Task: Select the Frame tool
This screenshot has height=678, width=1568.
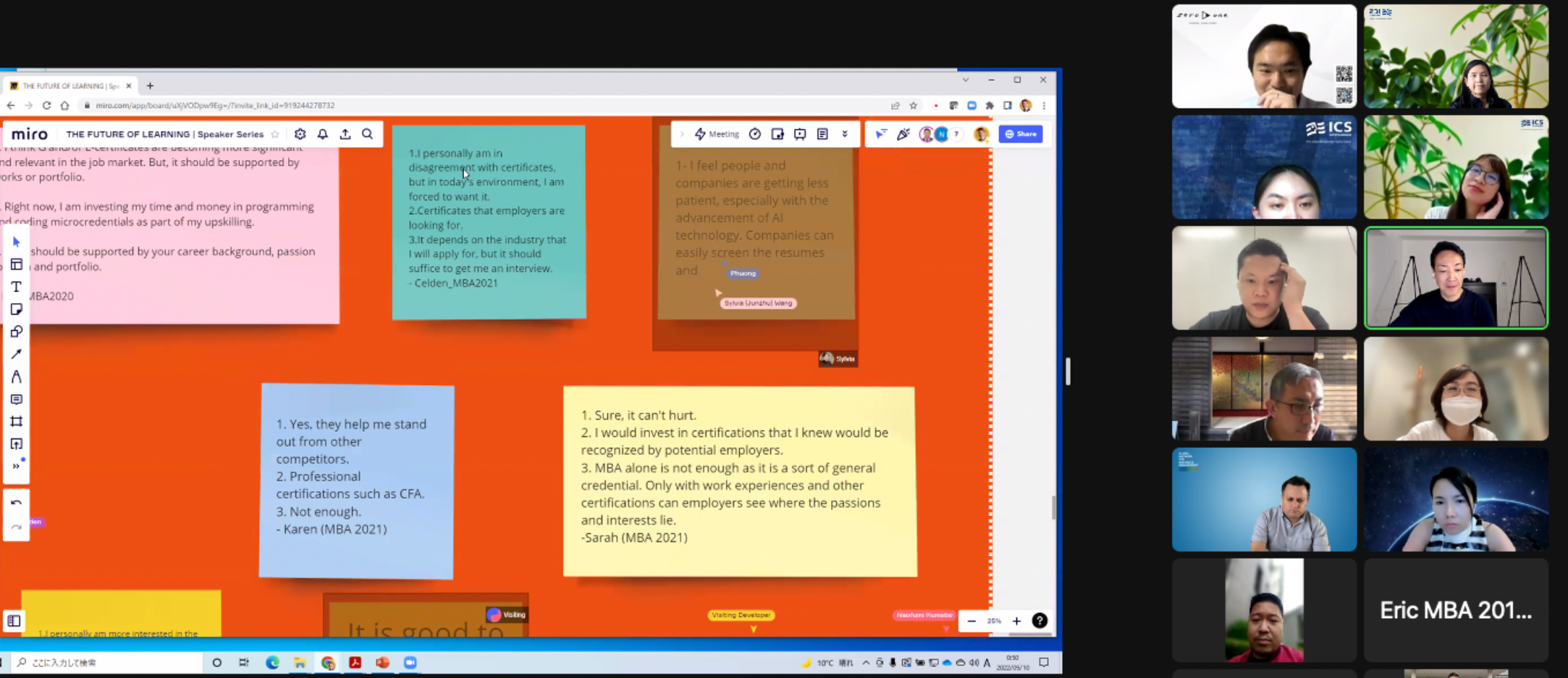Action: [x=16, y=422]
